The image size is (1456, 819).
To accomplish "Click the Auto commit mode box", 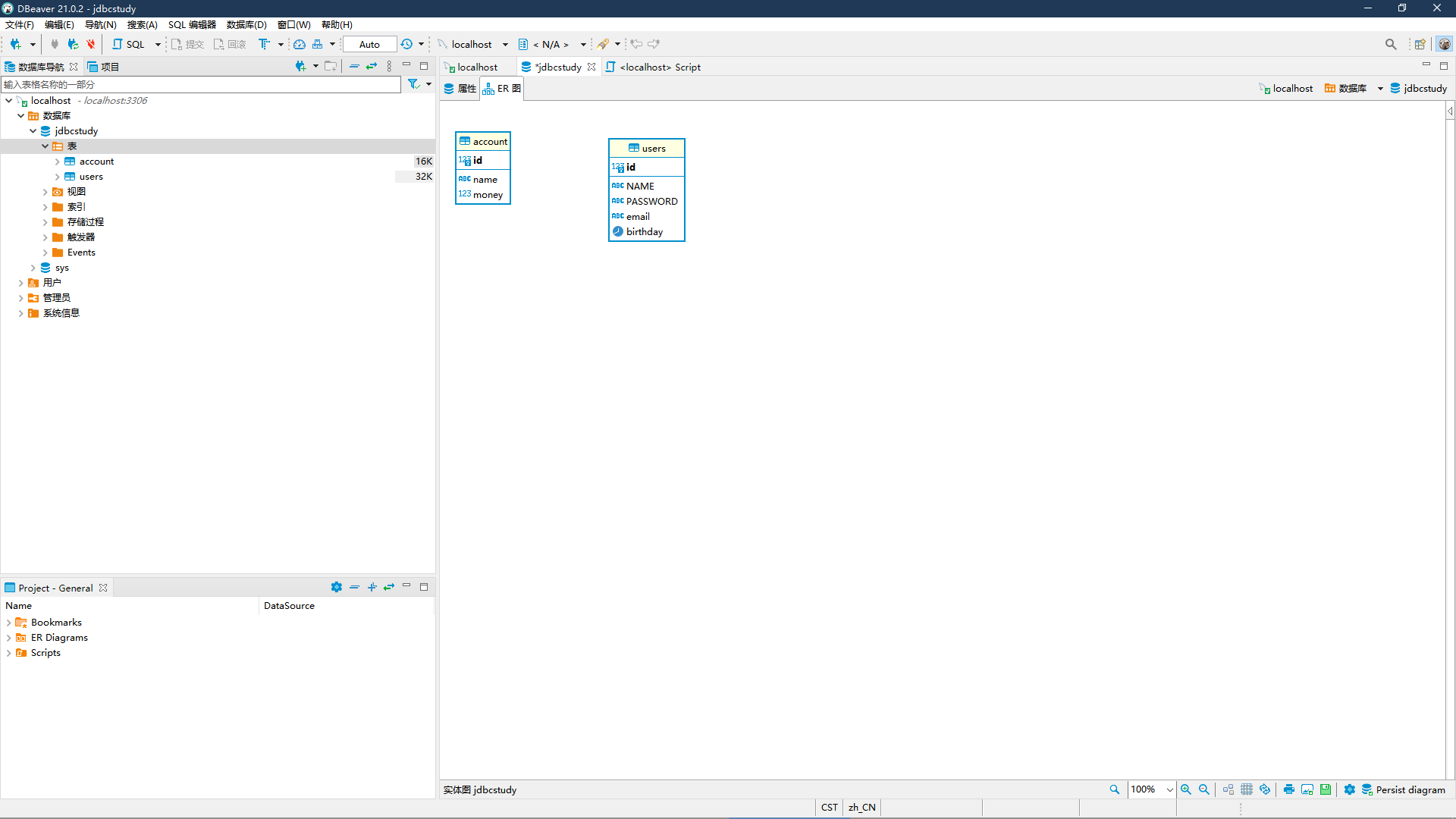I will pos(369,44).
